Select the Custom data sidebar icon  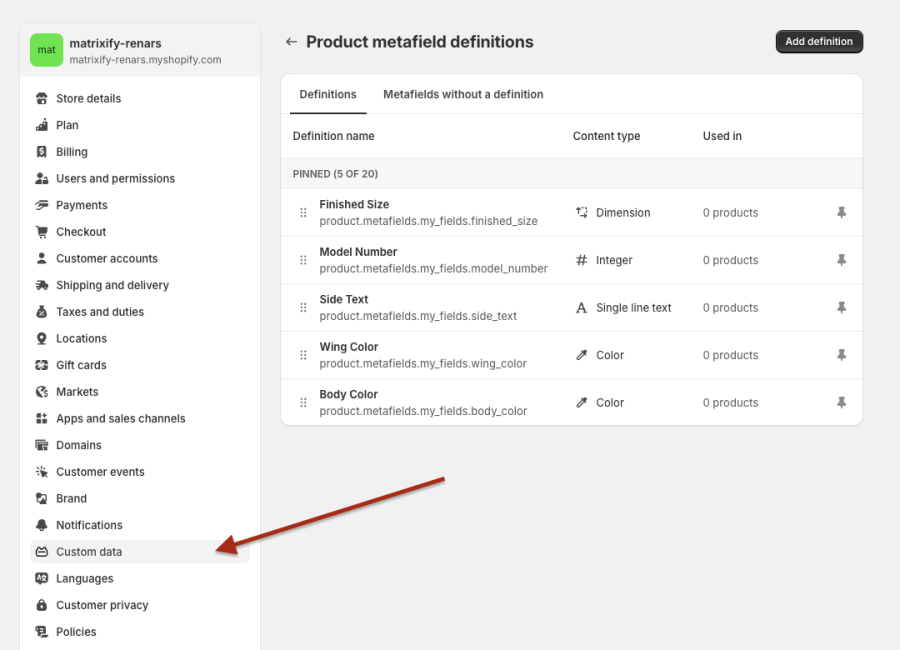(39, 551)
